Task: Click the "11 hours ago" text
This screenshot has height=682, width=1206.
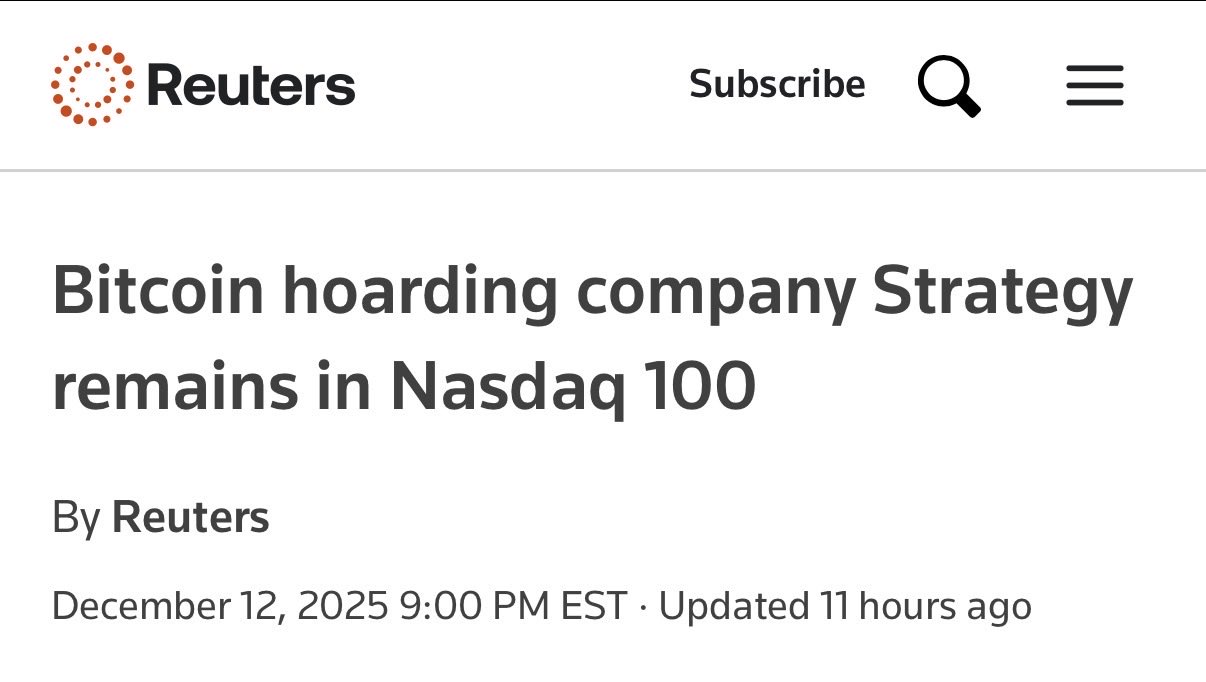Action: tap(926, 606)
